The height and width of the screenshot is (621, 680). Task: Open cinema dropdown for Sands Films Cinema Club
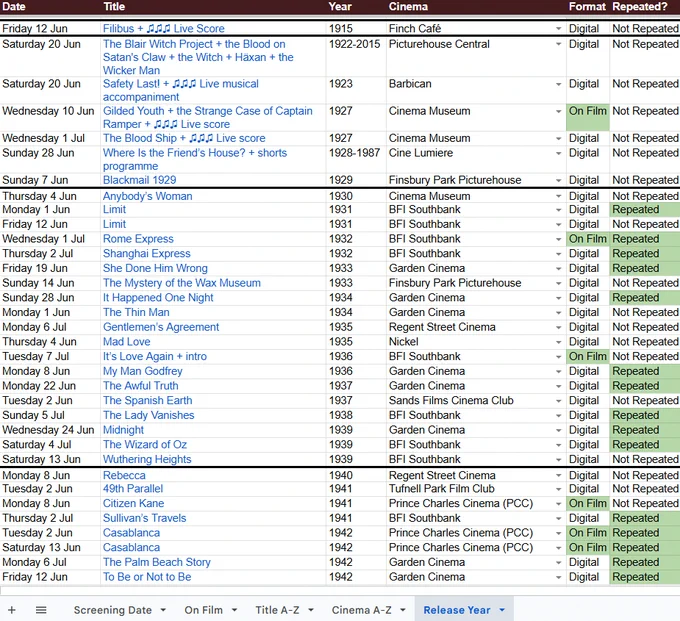tap(559, 401)
